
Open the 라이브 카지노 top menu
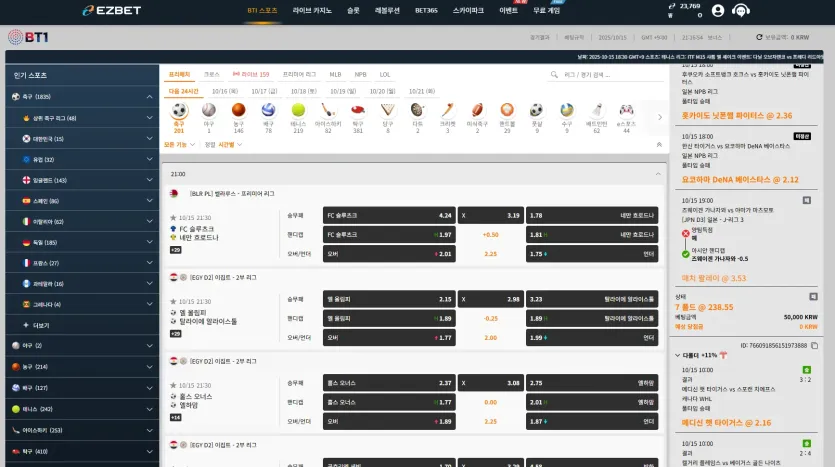tap(312, 11)
